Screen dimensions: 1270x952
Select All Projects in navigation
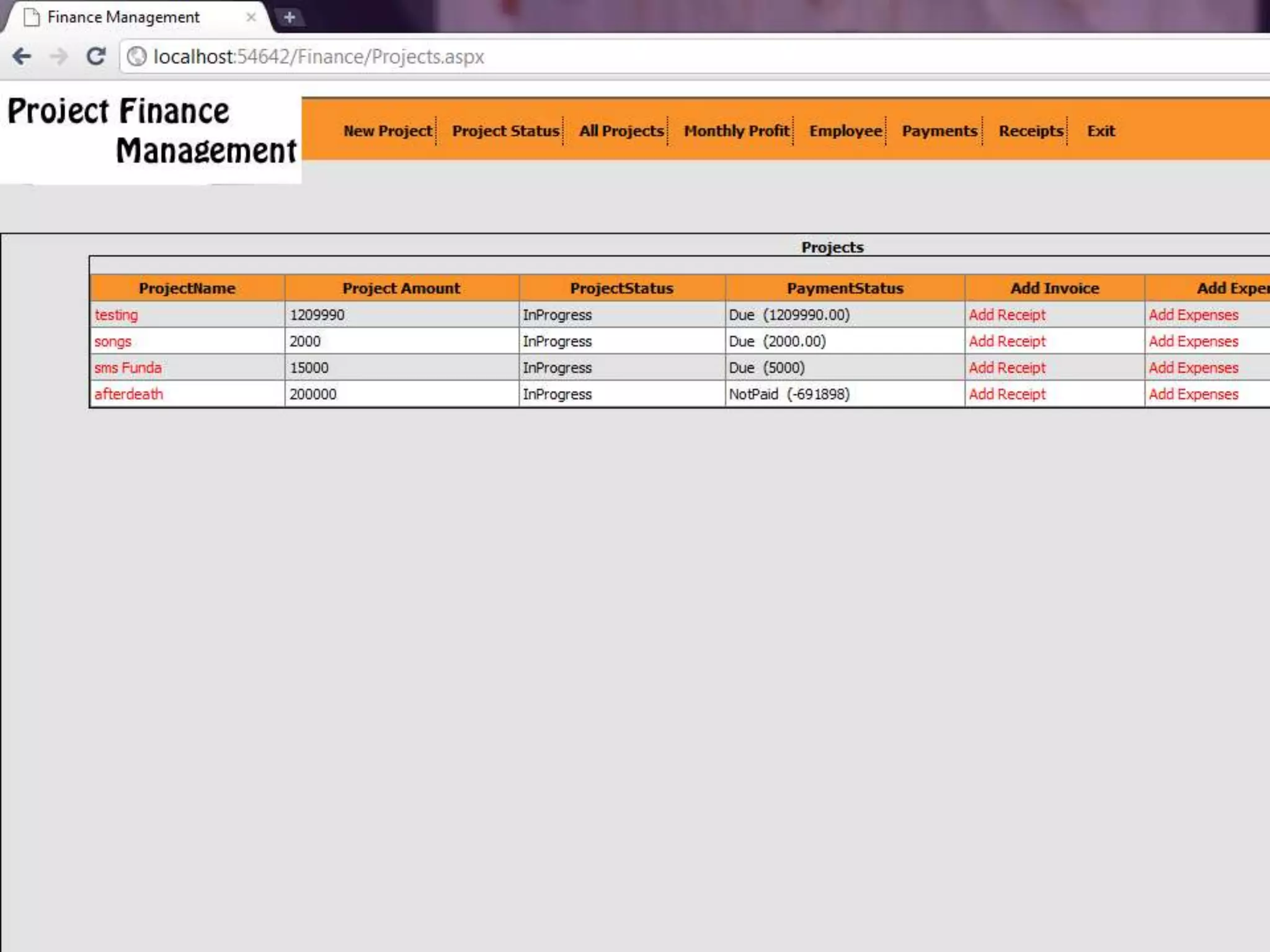pos(621,131)
